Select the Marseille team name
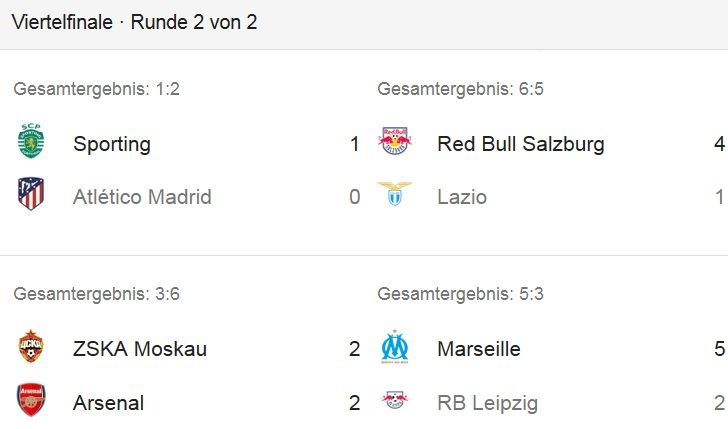The height and width of the screenshot is (429, 728). 479,349
